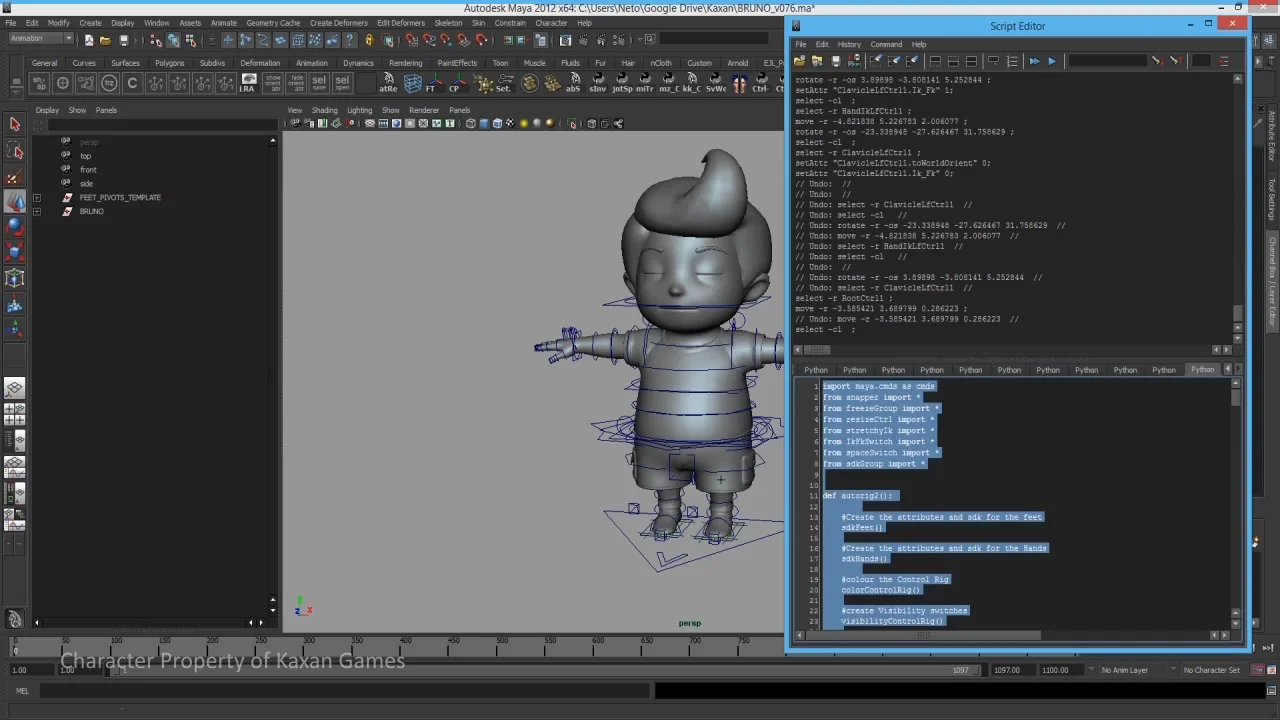Switch to the Polygons shelf tab

[169, 63]
